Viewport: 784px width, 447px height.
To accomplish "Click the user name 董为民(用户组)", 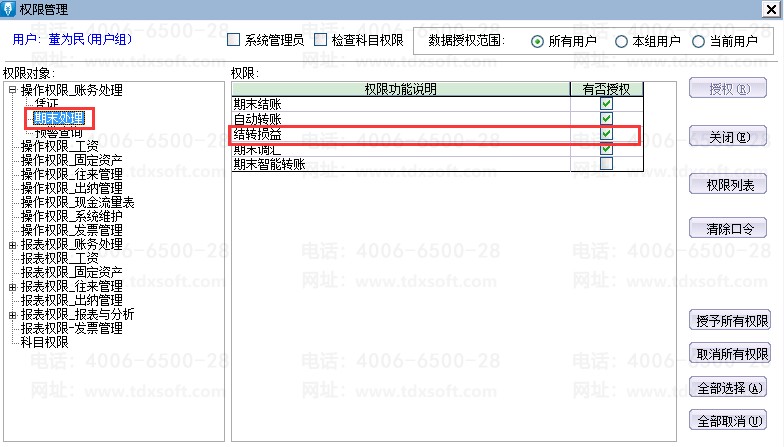I will pos(90,39).
